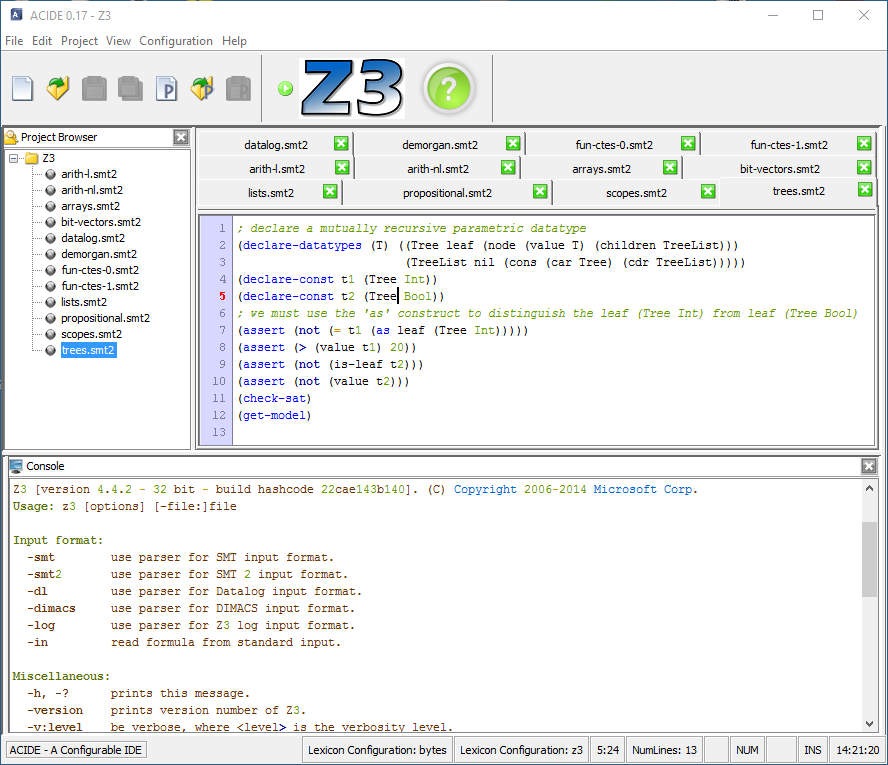Close the fun-ctes-1.smt2 tab
This screenshot has height=765, width=888.
coord(864,144)
